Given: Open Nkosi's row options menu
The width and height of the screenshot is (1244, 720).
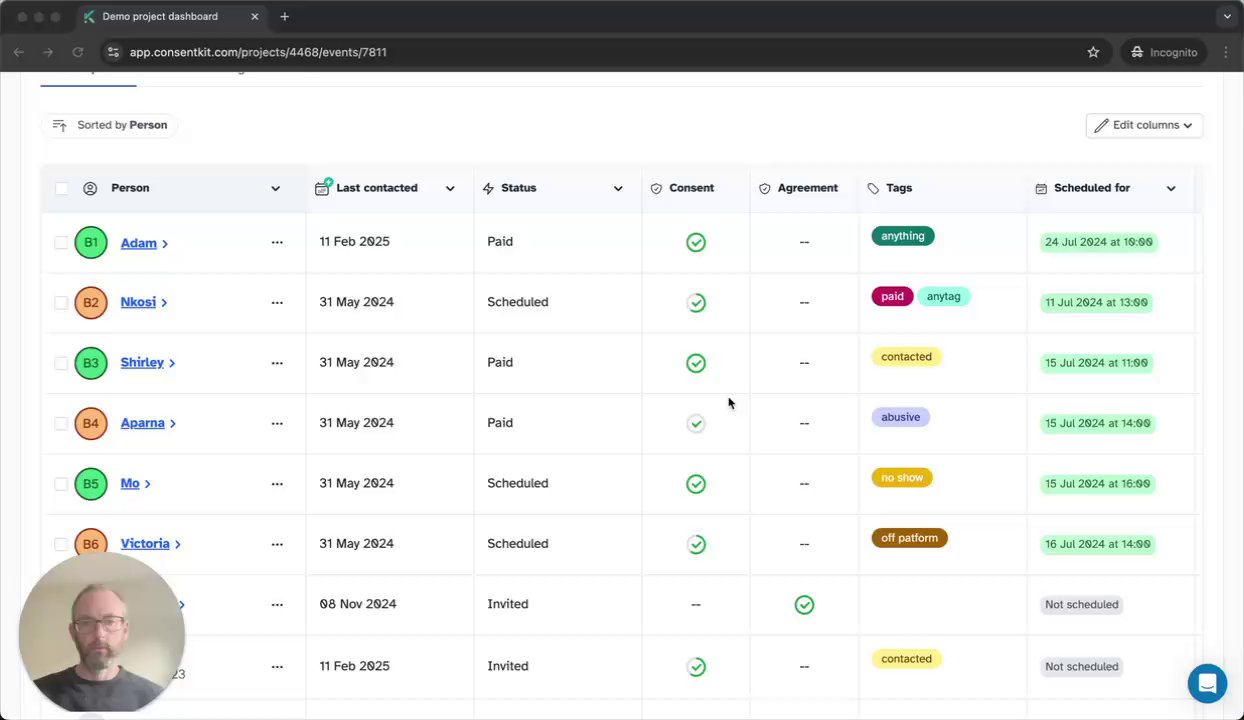Looking at the screenshot, I should coord(277,302).
